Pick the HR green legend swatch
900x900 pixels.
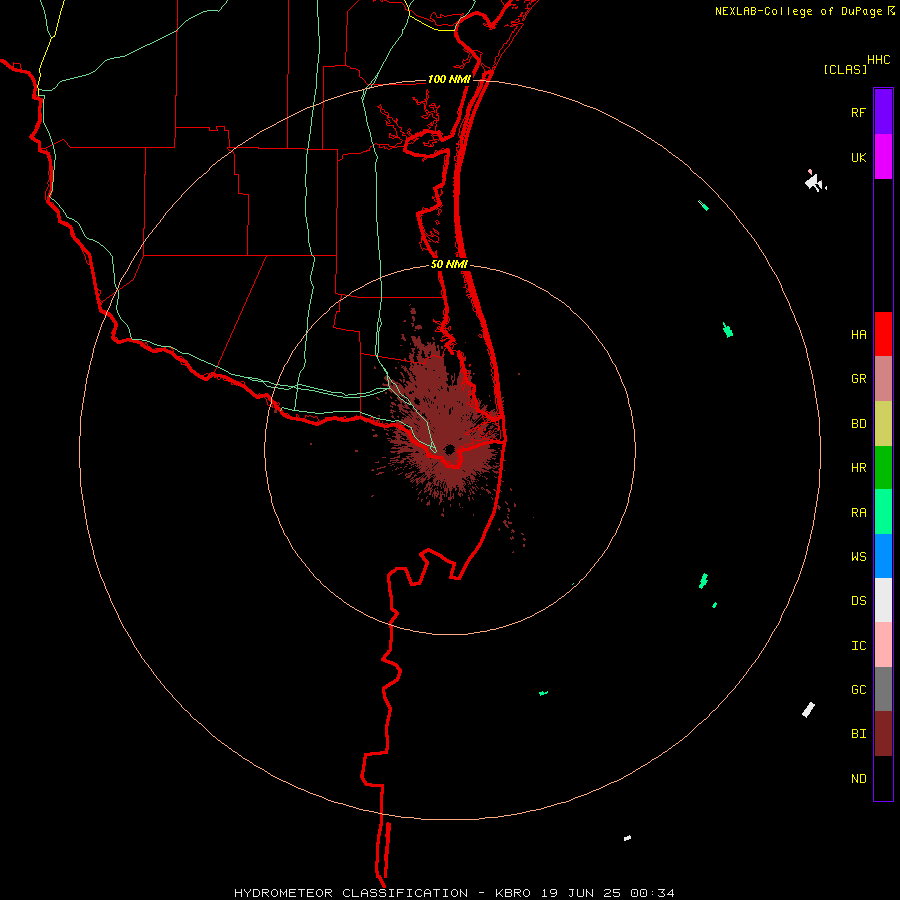point(883,468)
